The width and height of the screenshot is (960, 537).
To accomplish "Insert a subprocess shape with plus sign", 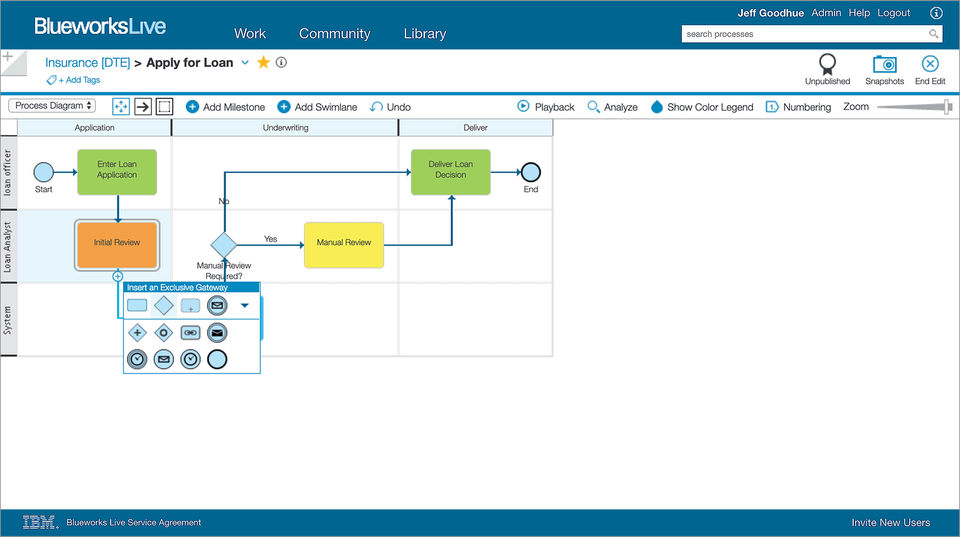I will pyautogui.click(x=190, y=305).
